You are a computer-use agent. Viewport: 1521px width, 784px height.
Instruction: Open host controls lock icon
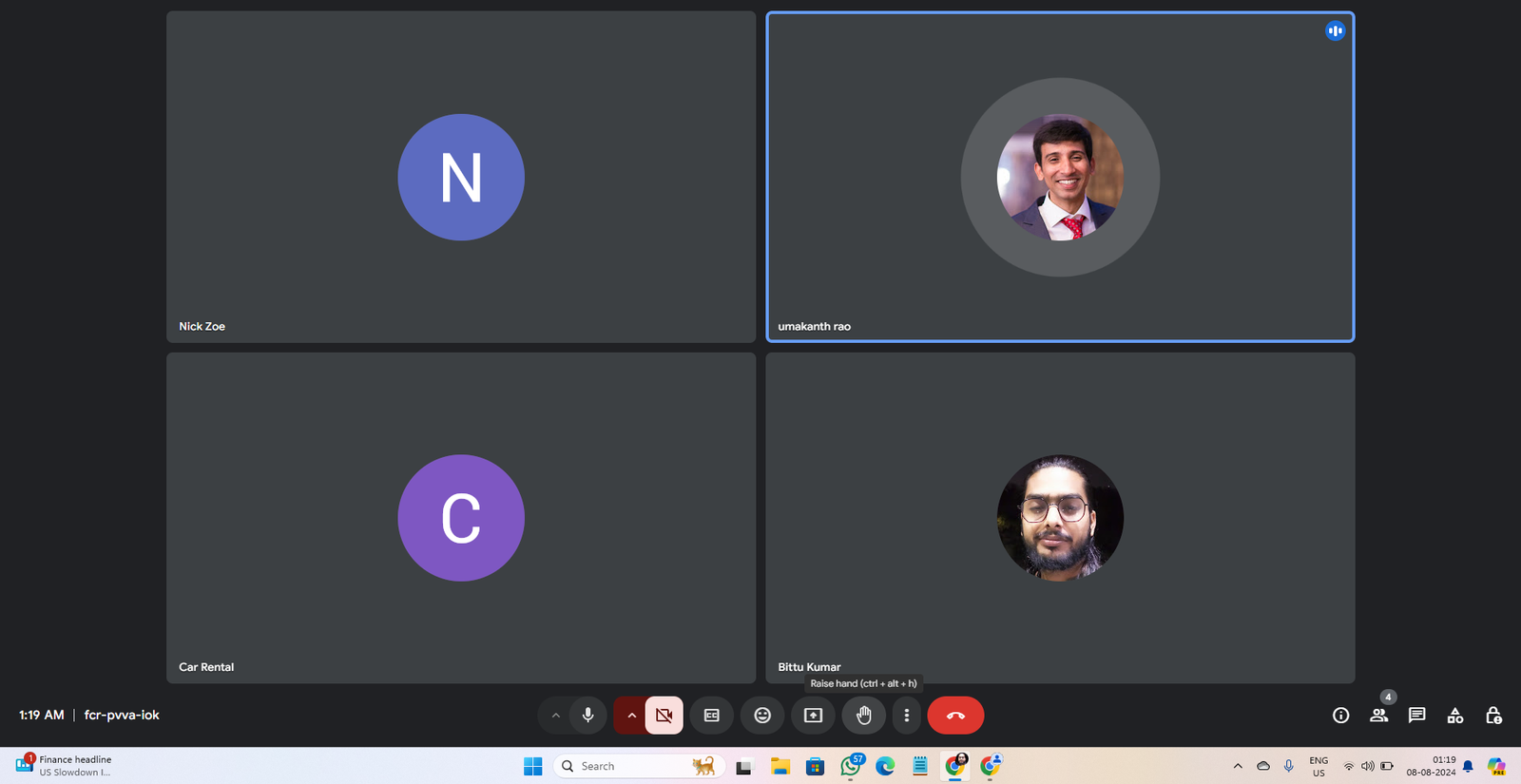[x=1493, y=716]
